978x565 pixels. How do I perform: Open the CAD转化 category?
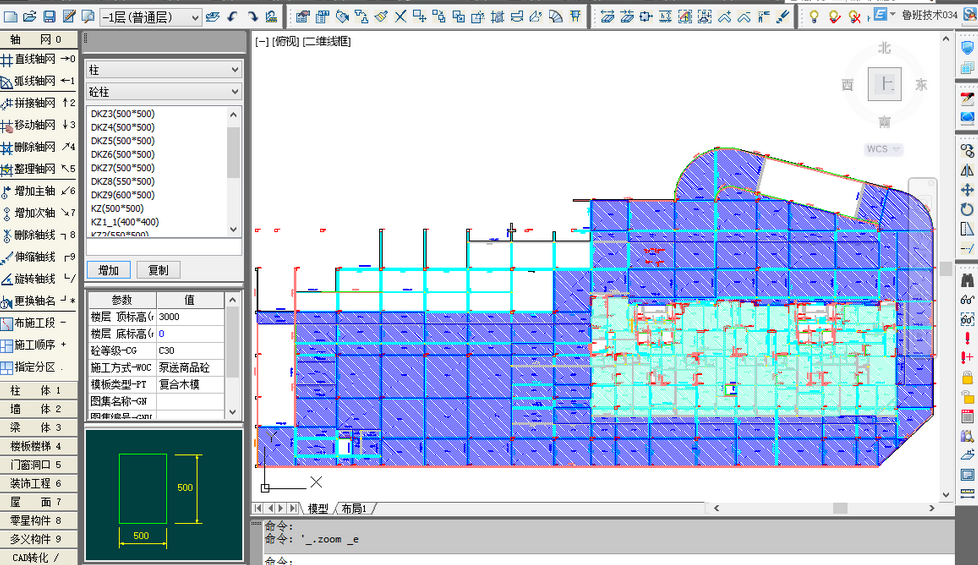pos(39,558)
